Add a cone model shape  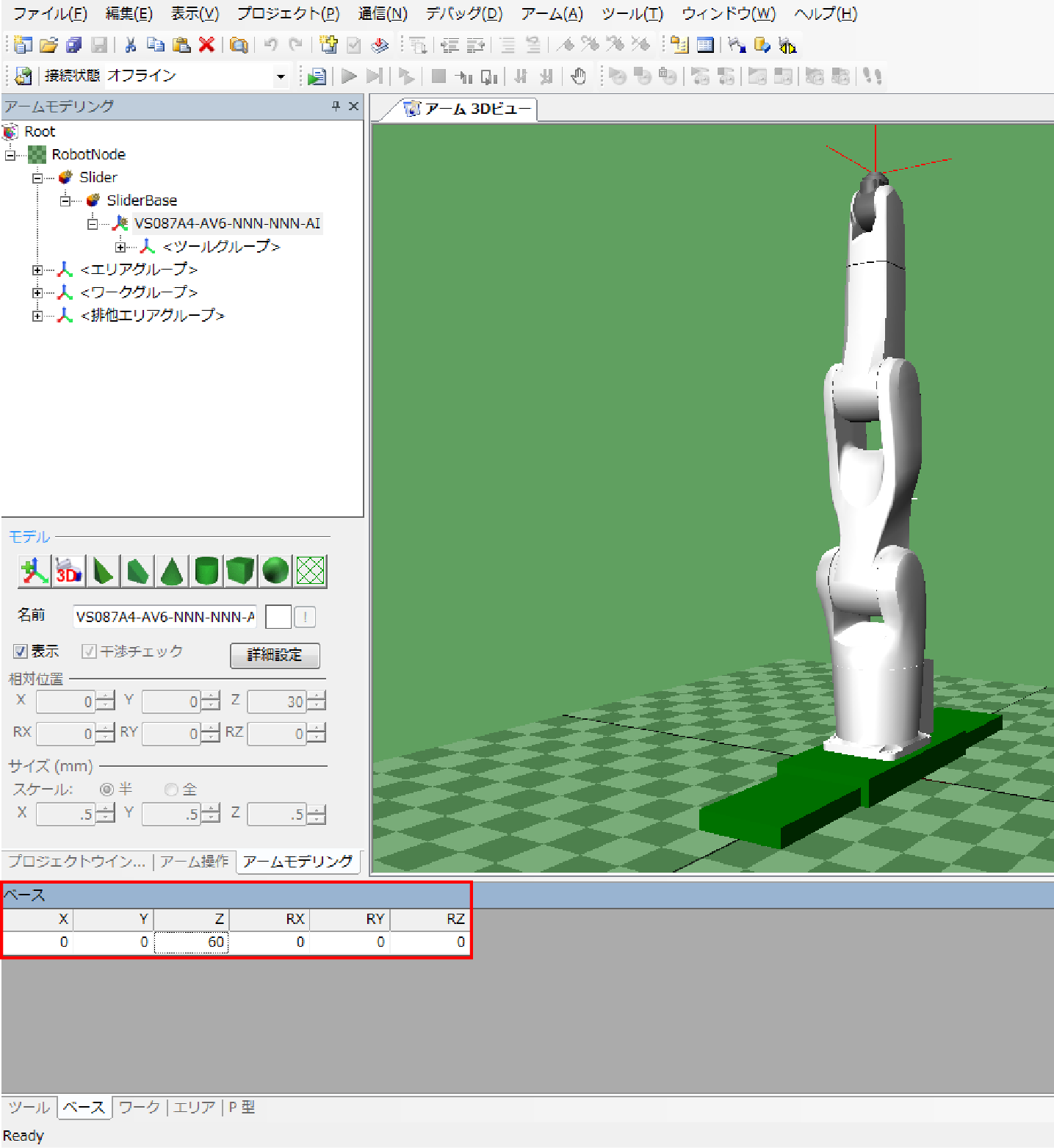pyautogui.click(x=172, y=571)
